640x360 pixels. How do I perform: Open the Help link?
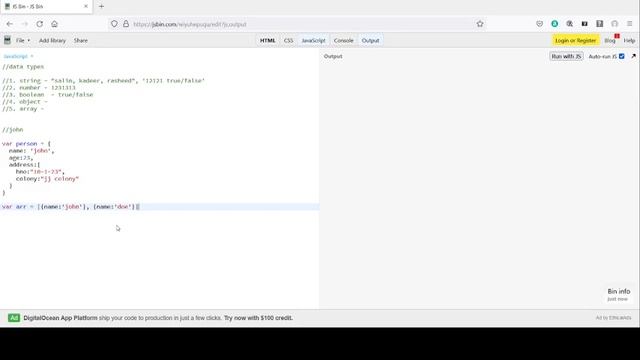629,40
